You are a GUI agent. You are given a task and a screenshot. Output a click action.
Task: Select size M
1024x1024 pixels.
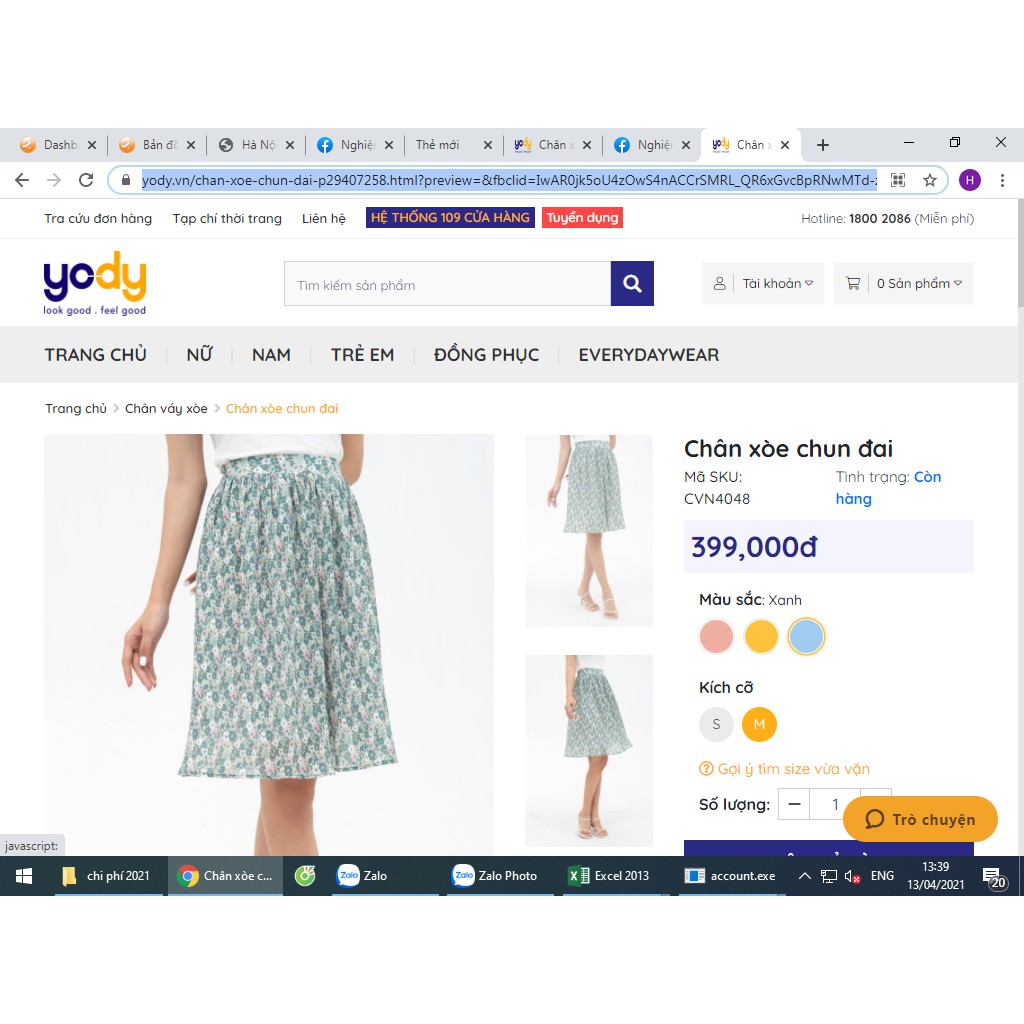(759, 724)
